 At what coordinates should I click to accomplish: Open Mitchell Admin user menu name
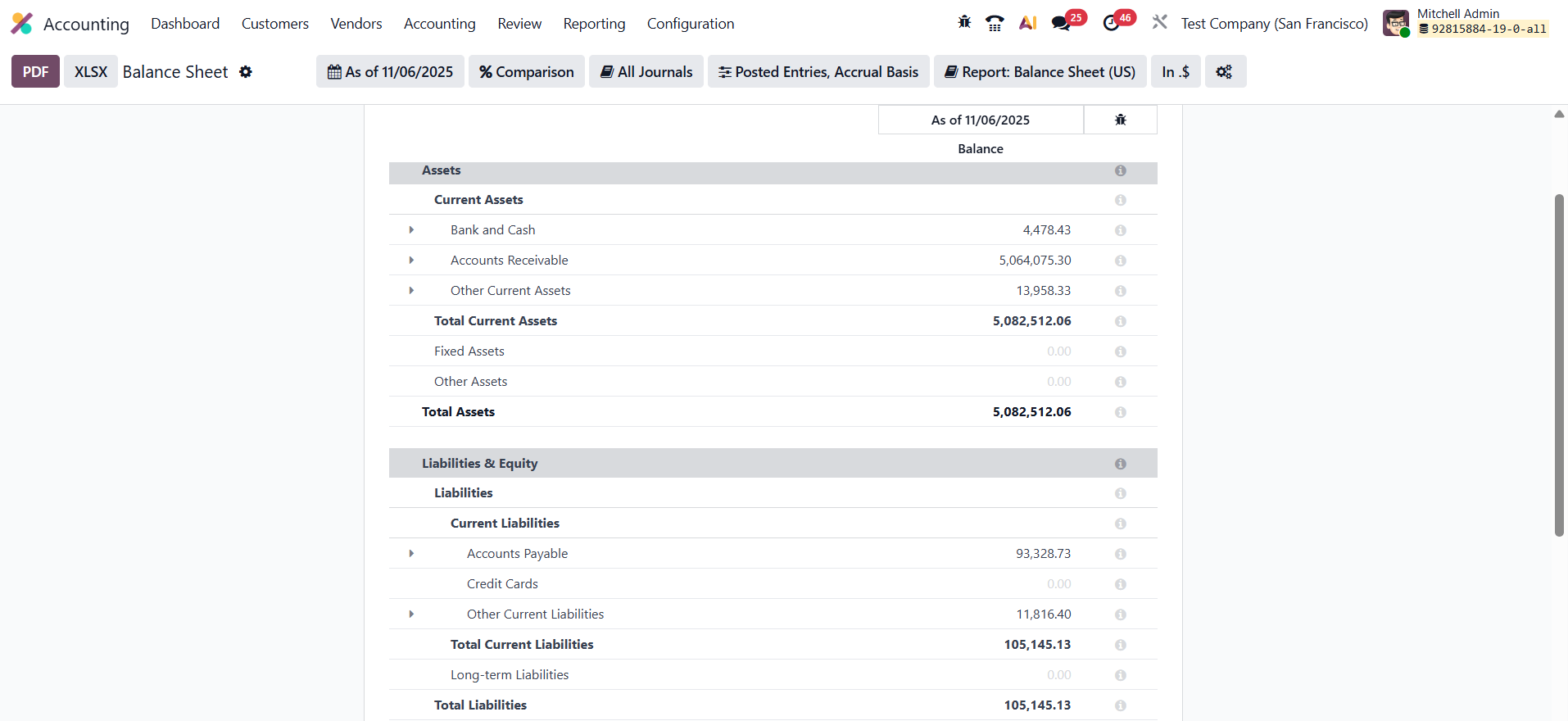1458,14
